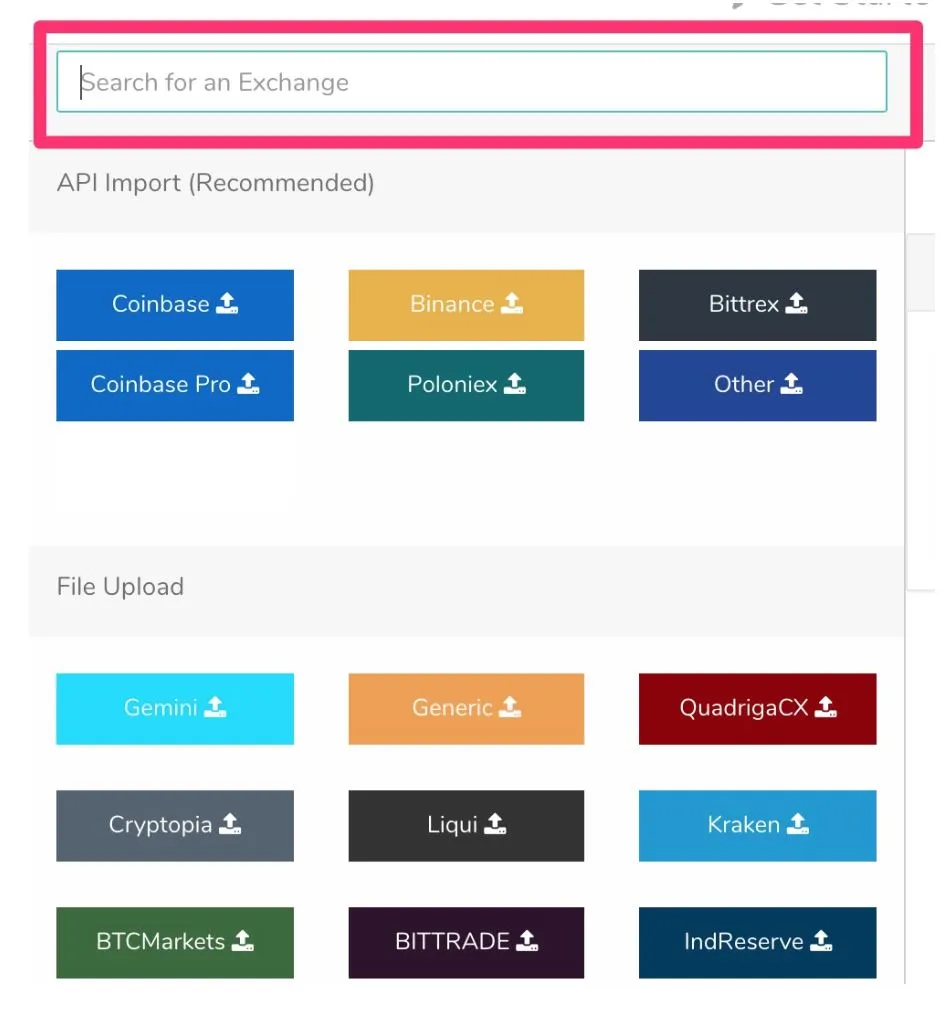Pick the Bittrex import button
The width and height of the screenshot is (945, 1013).
pos(757,304)
